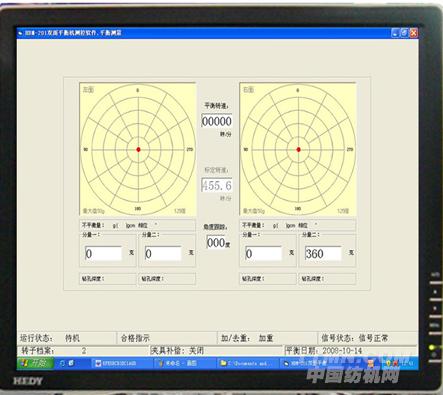
Task: Click the left plane 不平衡量 readout row
Action: point(137,225)
